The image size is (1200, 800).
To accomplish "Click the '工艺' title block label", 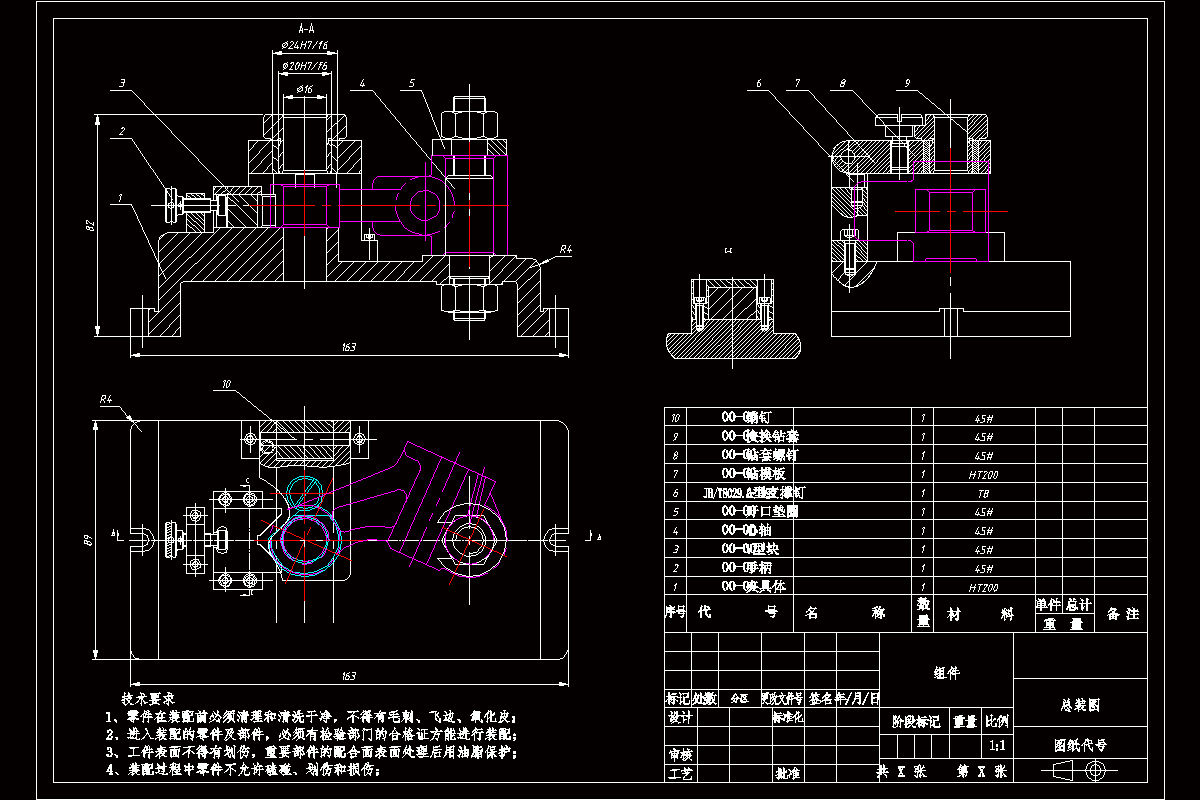I will [680, 773].
